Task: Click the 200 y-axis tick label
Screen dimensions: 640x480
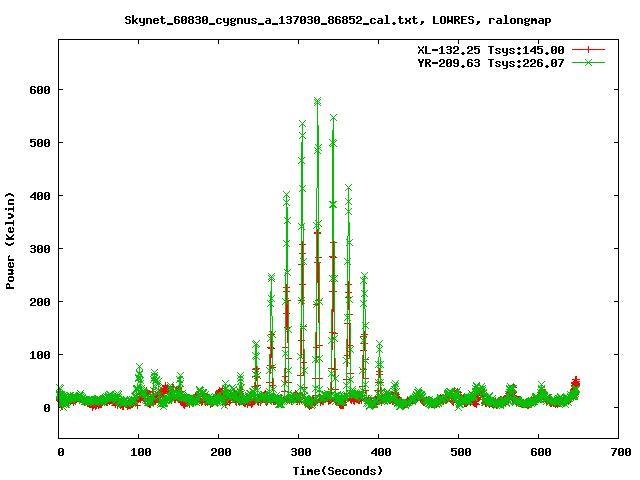Action: pyautogui.click(x=40, y=302)
